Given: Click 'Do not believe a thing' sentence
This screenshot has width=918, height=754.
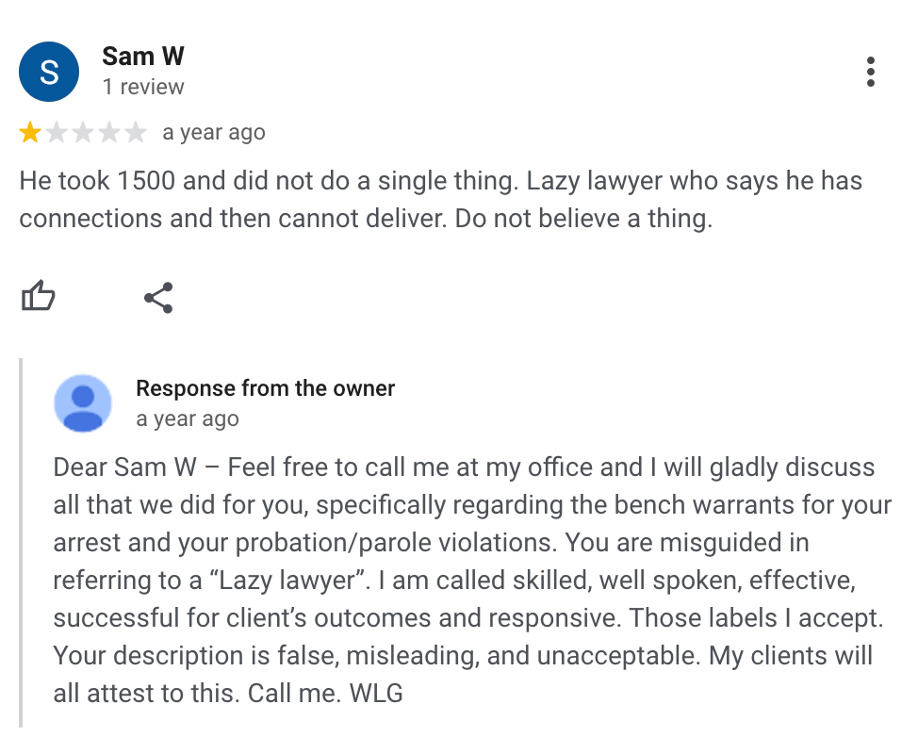Looking at the screenshot, I should tap(584, 219).
